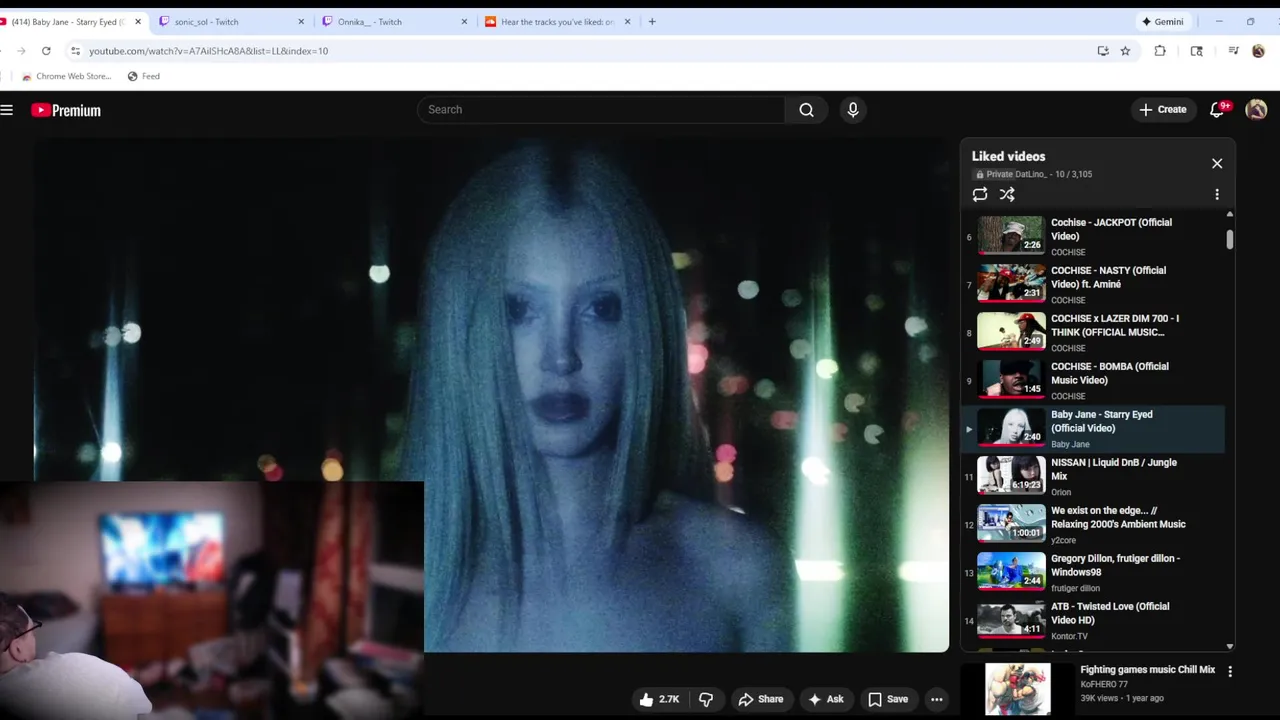
Task: Switch to sonic_sol Twitch tab
Action: coord(231,22)
